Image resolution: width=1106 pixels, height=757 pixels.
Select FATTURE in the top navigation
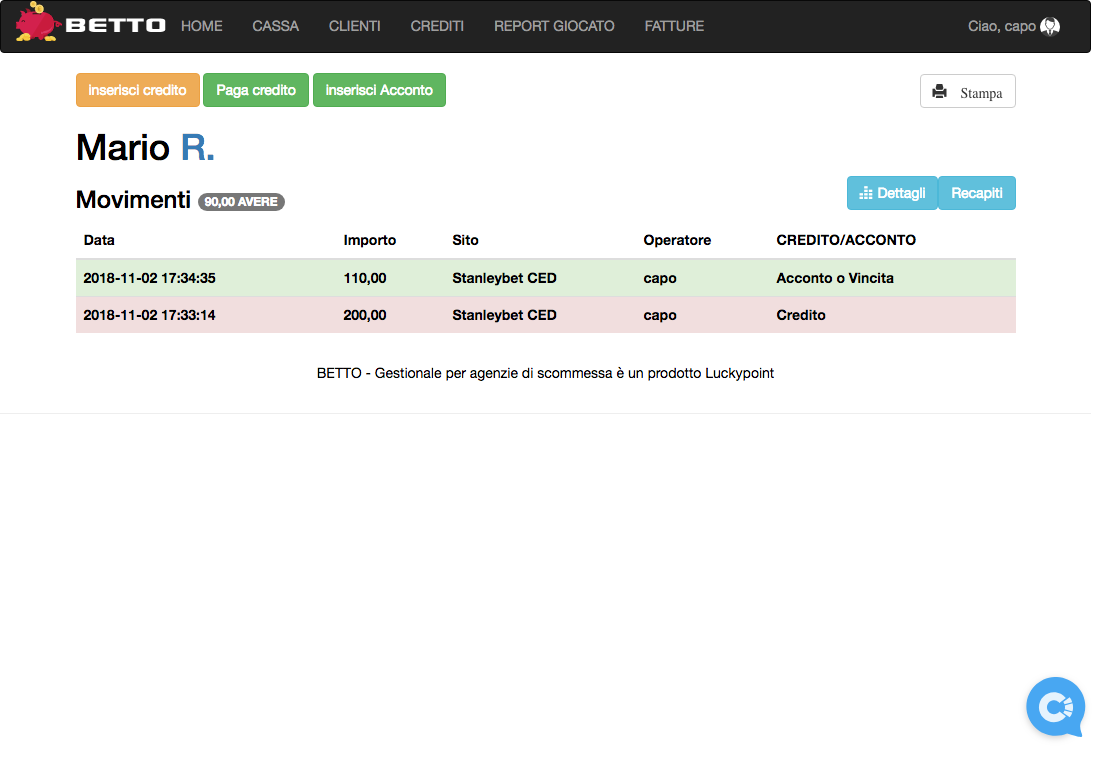coord(674,26)
